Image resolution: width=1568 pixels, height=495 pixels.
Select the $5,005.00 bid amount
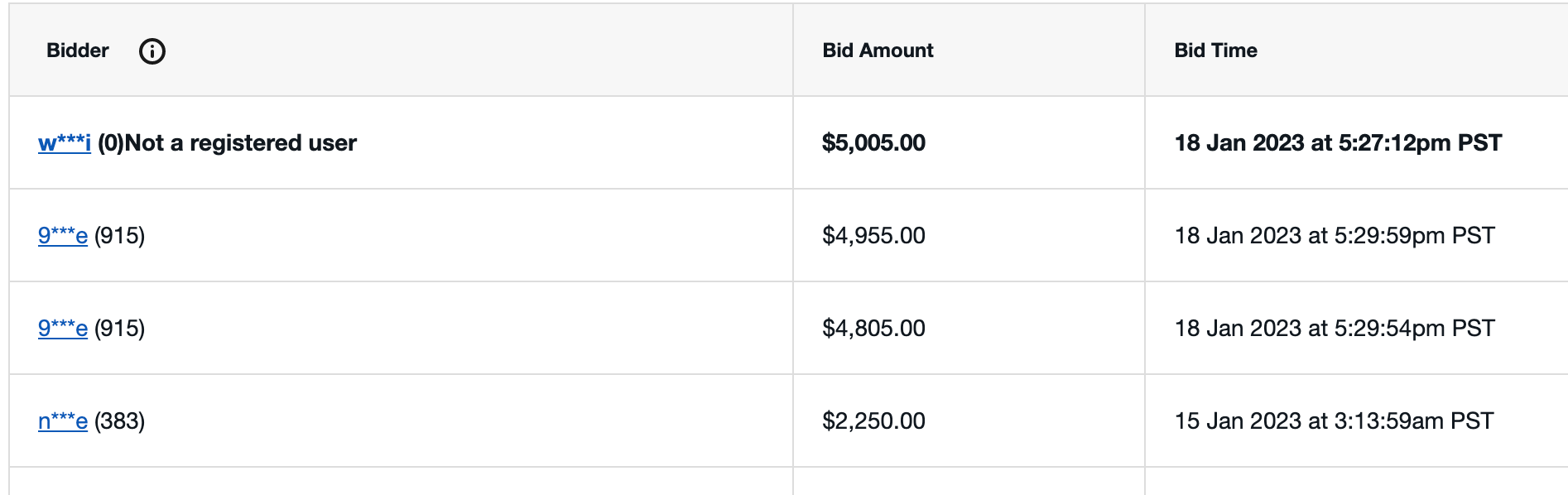873,143
